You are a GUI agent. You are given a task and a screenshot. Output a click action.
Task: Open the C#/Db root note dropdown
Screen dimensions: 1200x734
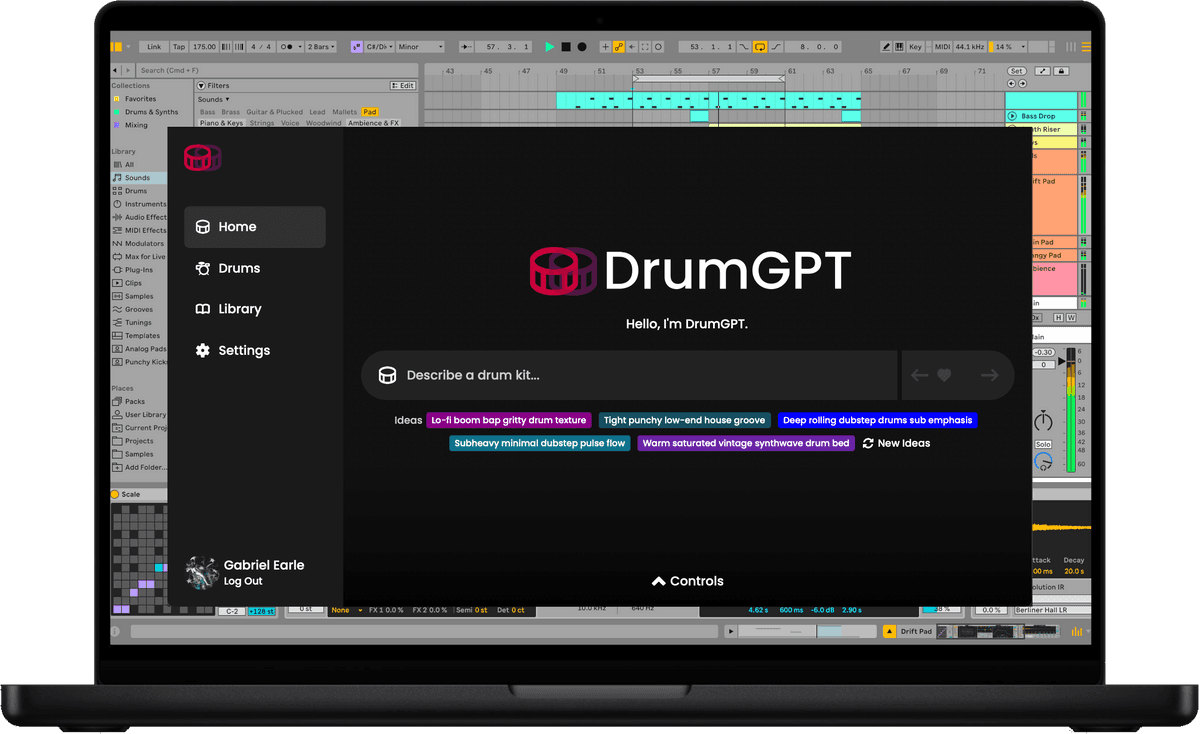[380, 47]
